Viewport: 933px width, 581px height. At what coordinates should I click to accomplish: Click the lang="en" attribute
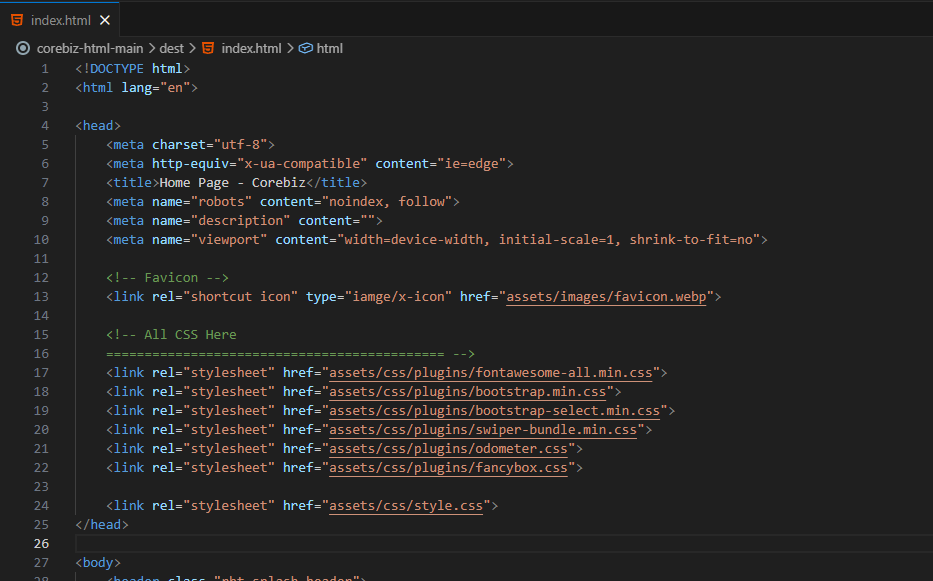pyautogui.click(x=156, y=88)
